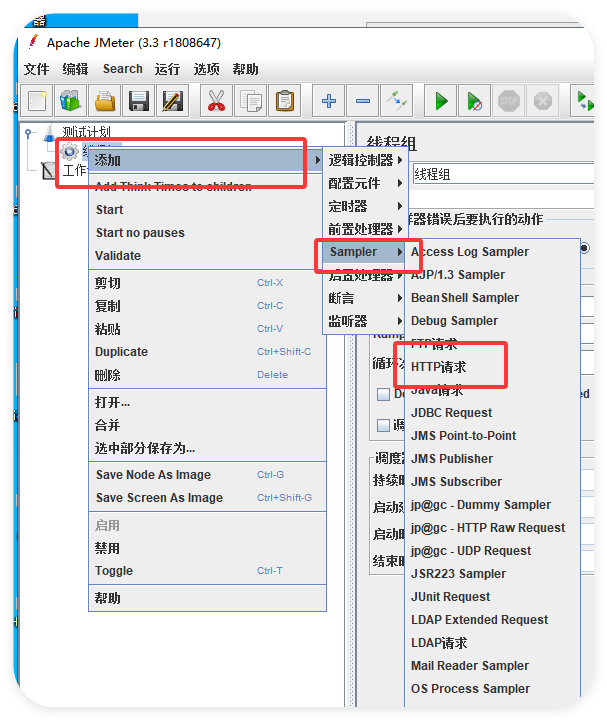Click 帮助 at the context menu bottom
The height and width of the screenshot is (720, 607).
point(207,598)
